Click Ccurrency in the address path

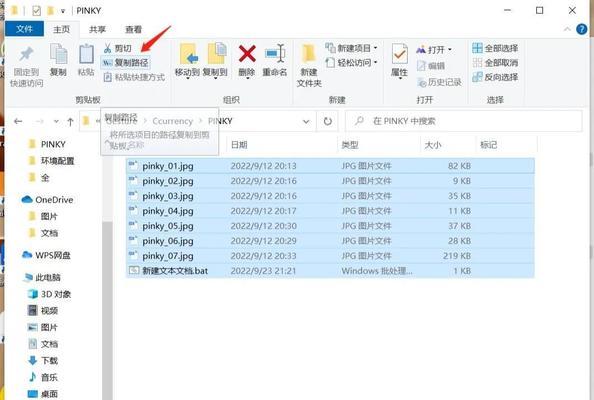coord(173,121)
